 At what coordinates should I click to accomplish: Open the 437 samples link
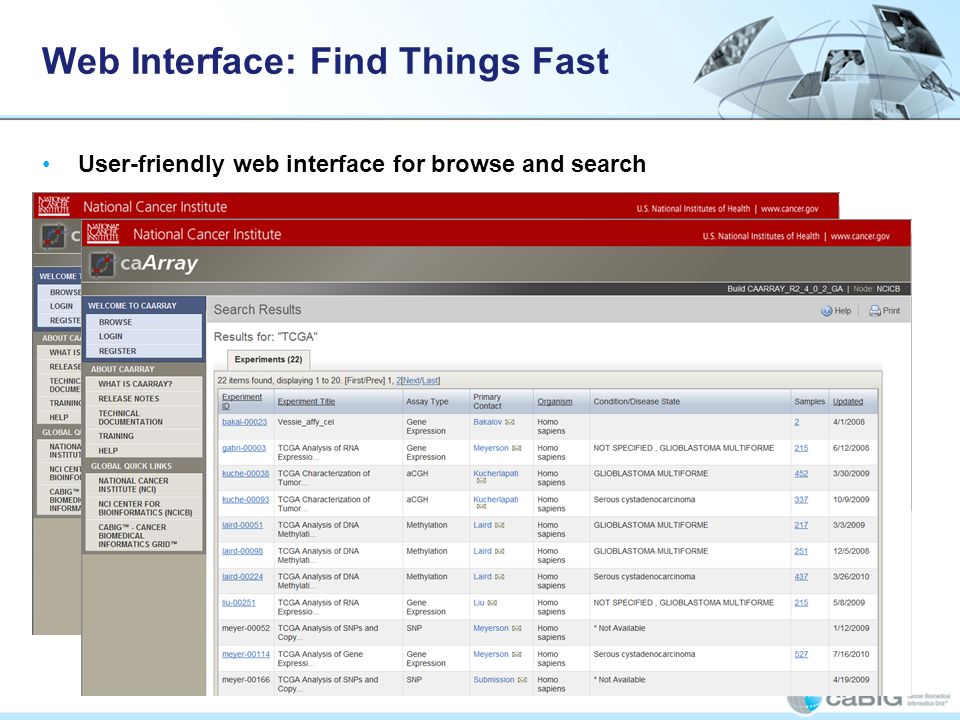point(801,577)
